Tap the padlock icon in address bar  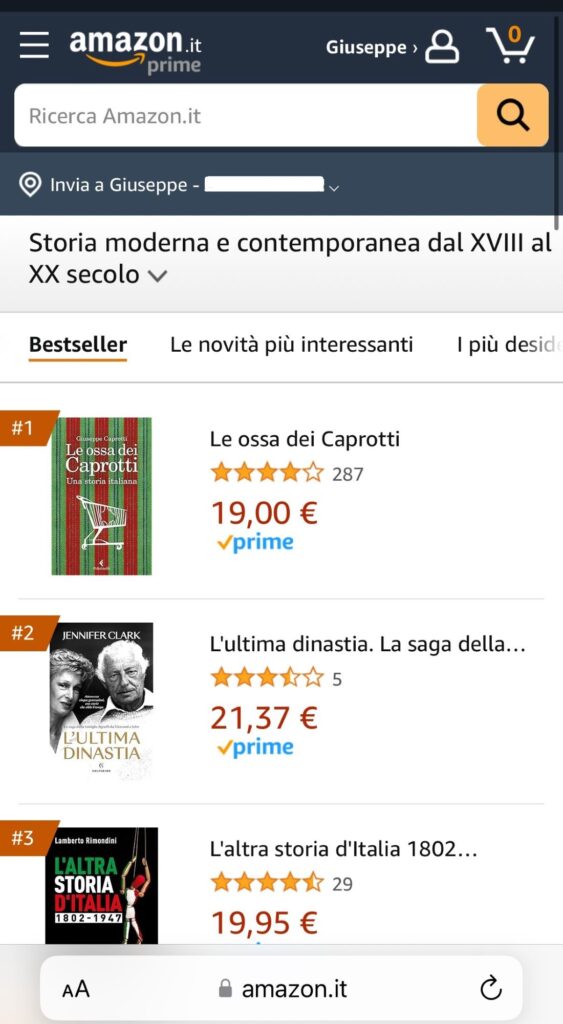[225, 988]
